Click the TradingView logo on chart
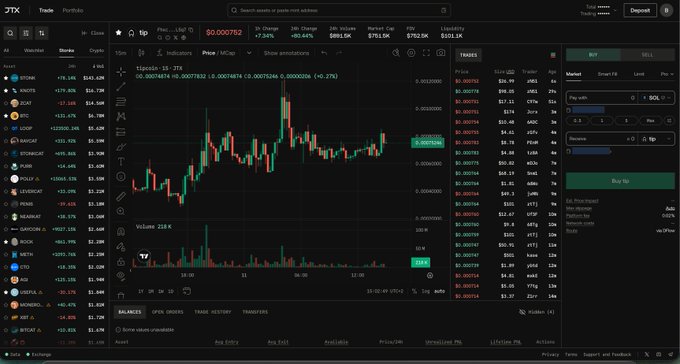The width and height of the screenshot is (680, 364). 144,256
